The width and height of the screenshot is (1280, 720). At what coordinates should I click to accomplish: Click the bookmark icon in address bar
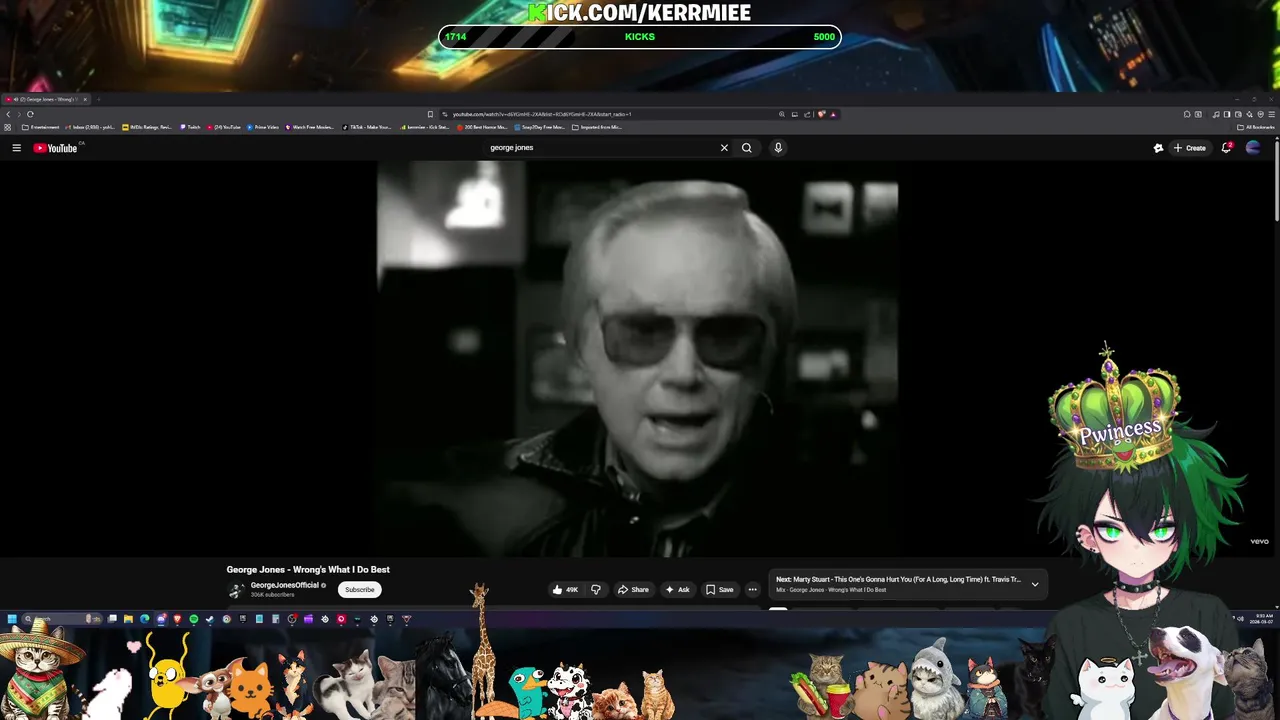pyautogui.click(x=430, y=114)
